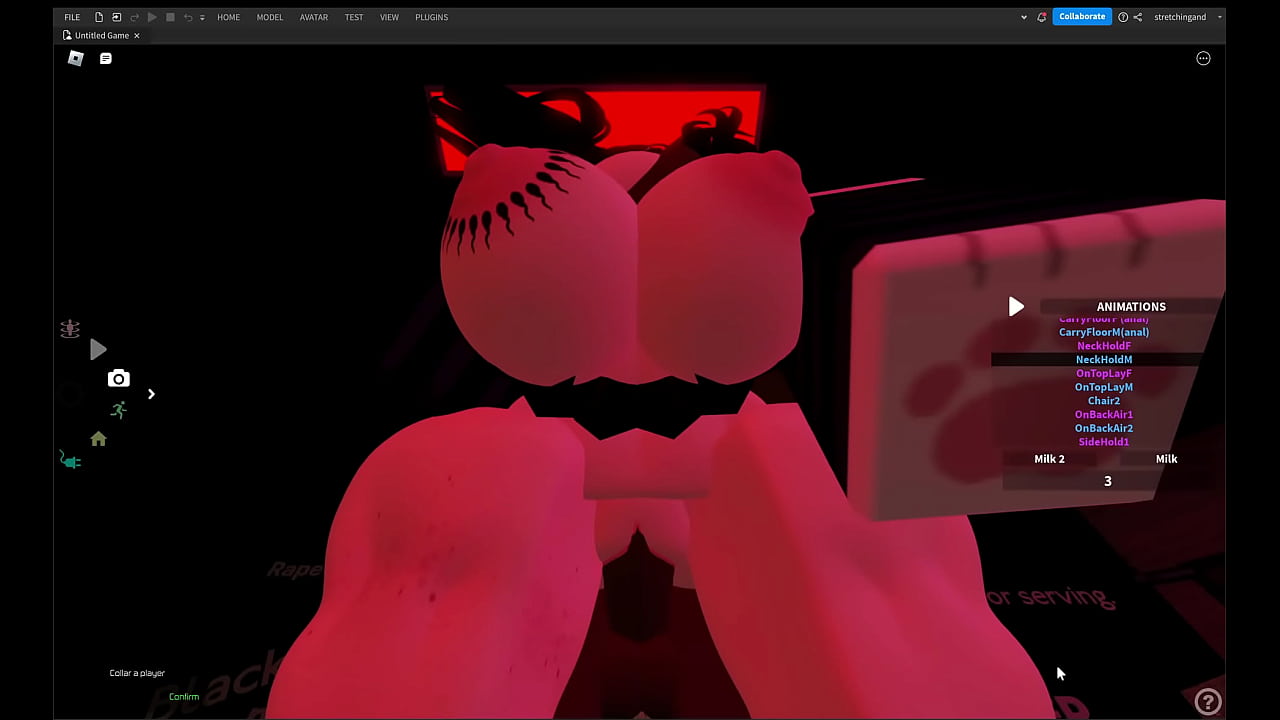
Task: Select the NeckHoldM animation
Action: [1103, 359]
